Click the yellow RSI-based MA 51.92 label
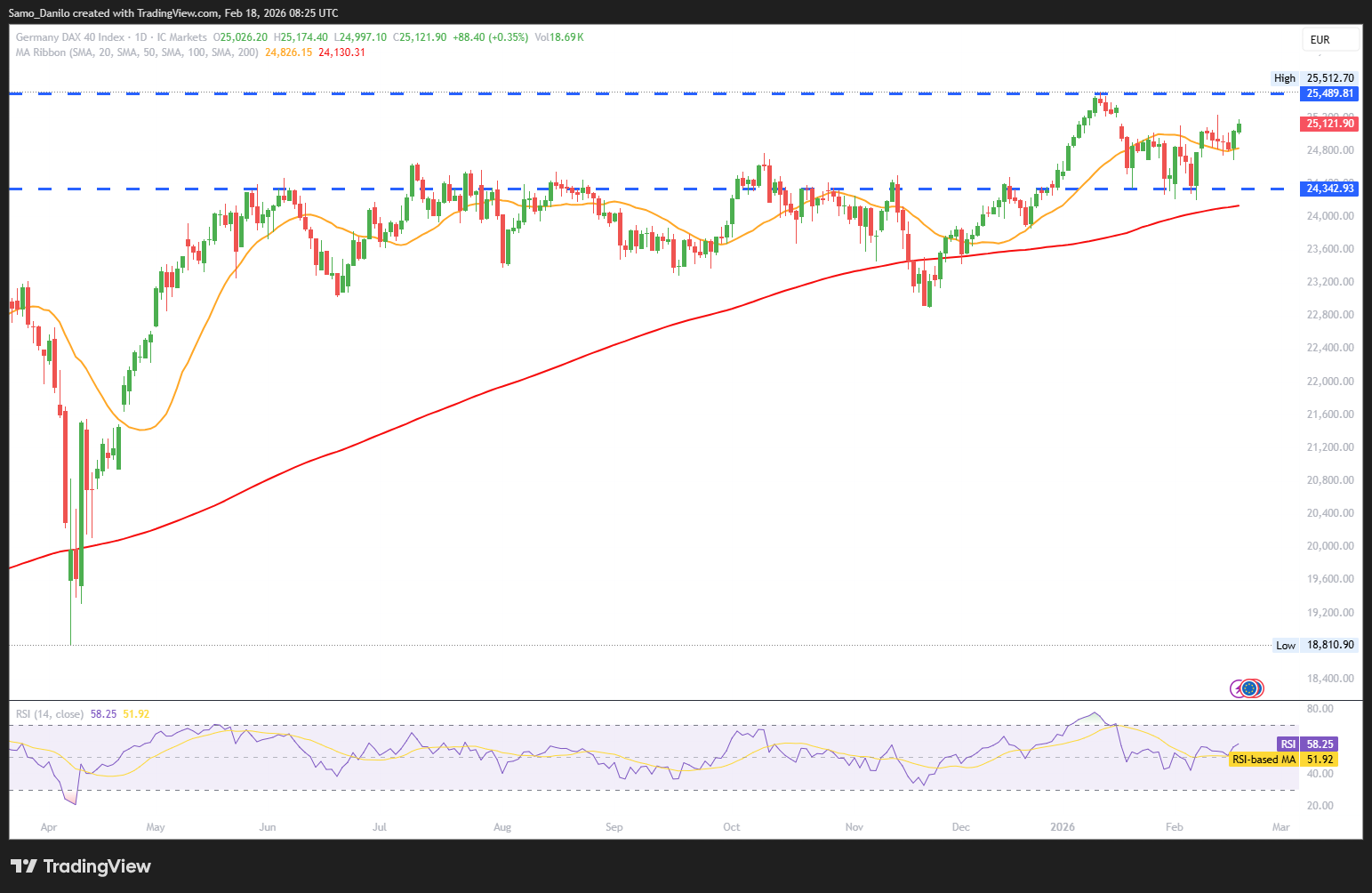The width and height of the screenshot is (1372, 893). click(x=1319, y=760)
